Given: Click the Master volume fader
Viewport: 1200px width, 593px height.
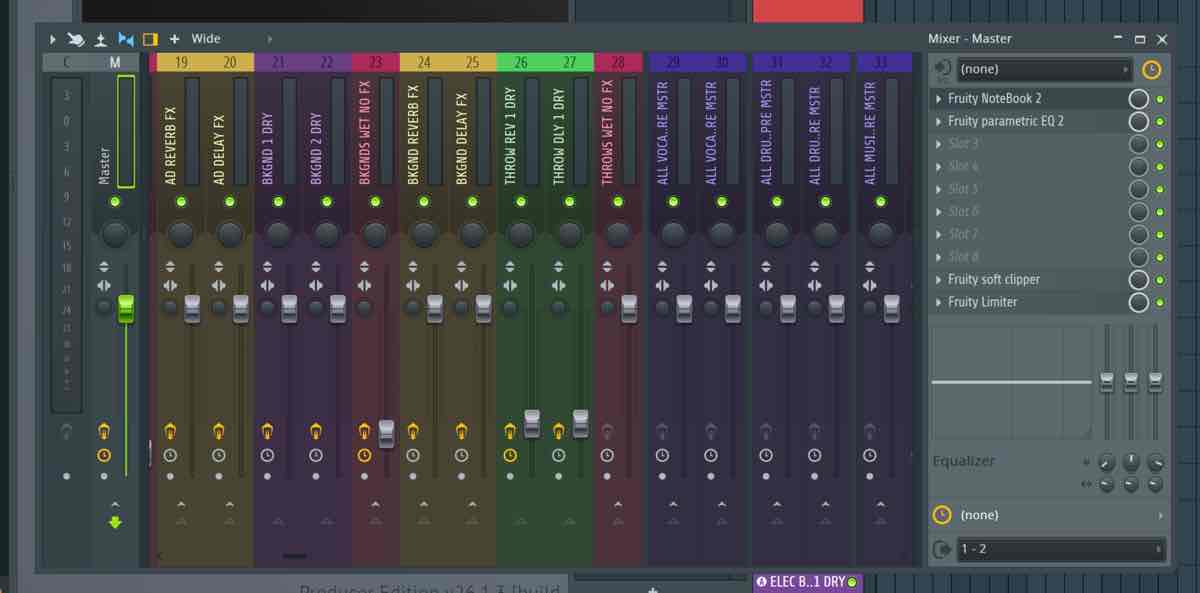Looking at the screenshot, I should [126, 308].
